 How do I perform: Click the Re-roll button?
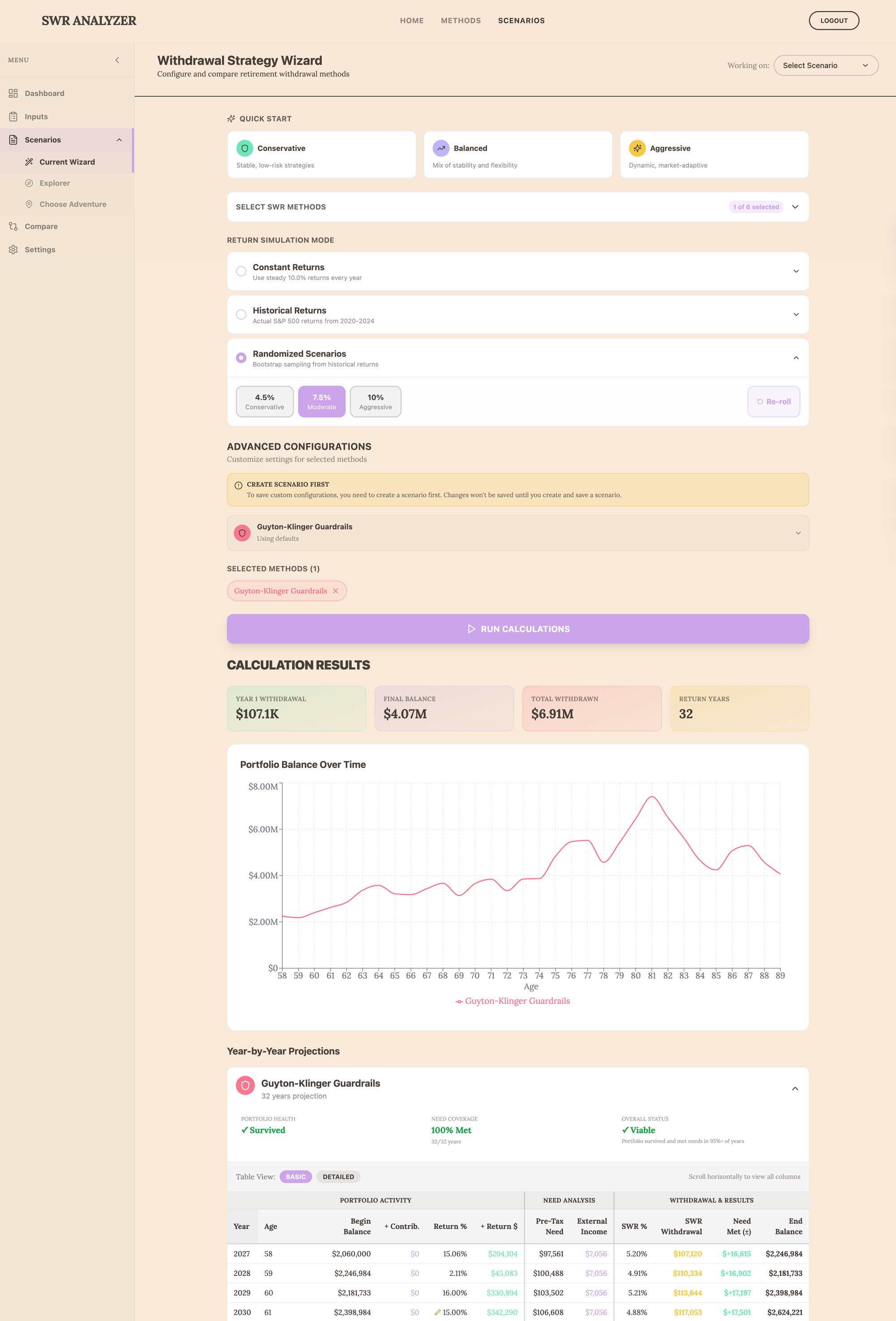pos(773,401)
